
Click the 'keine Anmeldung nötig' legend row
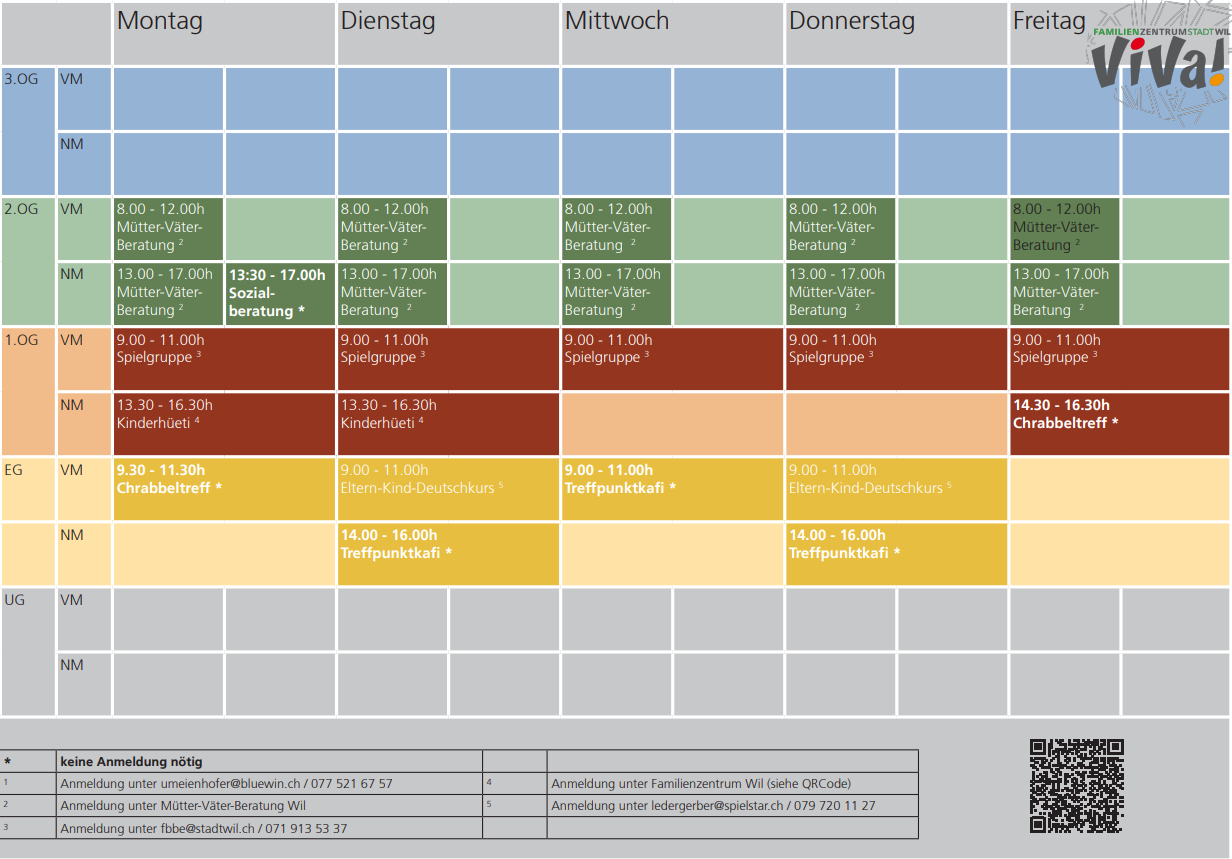(x=131, y=761)
